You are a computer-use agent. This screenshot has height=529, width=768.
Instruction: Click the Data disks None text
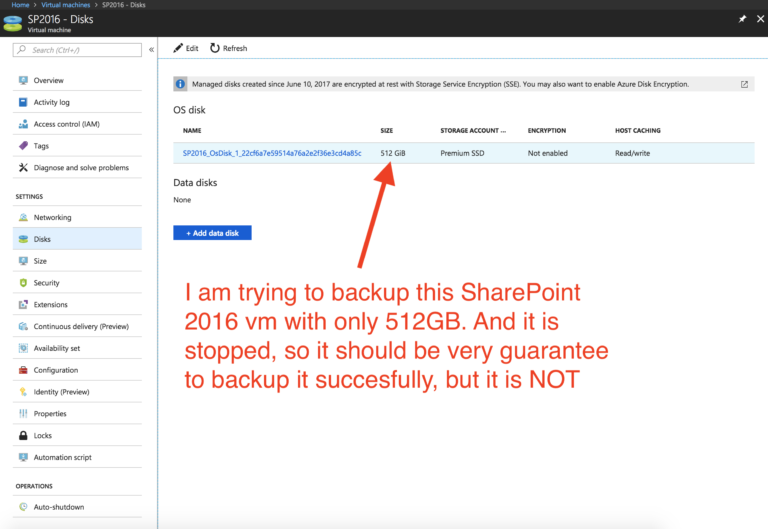(182, 199)
